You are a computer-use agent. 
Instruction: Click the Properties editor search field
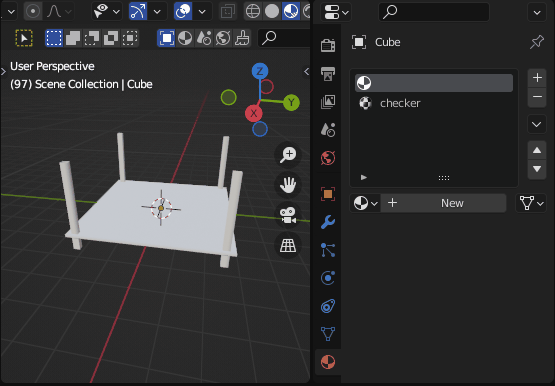[x=434, y=12]
